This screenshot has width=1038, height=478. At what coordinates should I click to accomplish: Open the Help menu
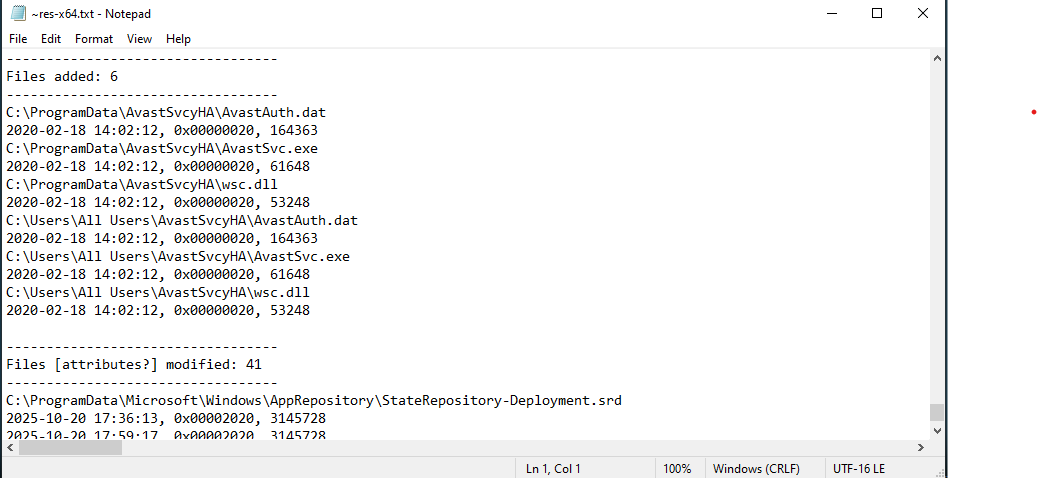(178, 39)
